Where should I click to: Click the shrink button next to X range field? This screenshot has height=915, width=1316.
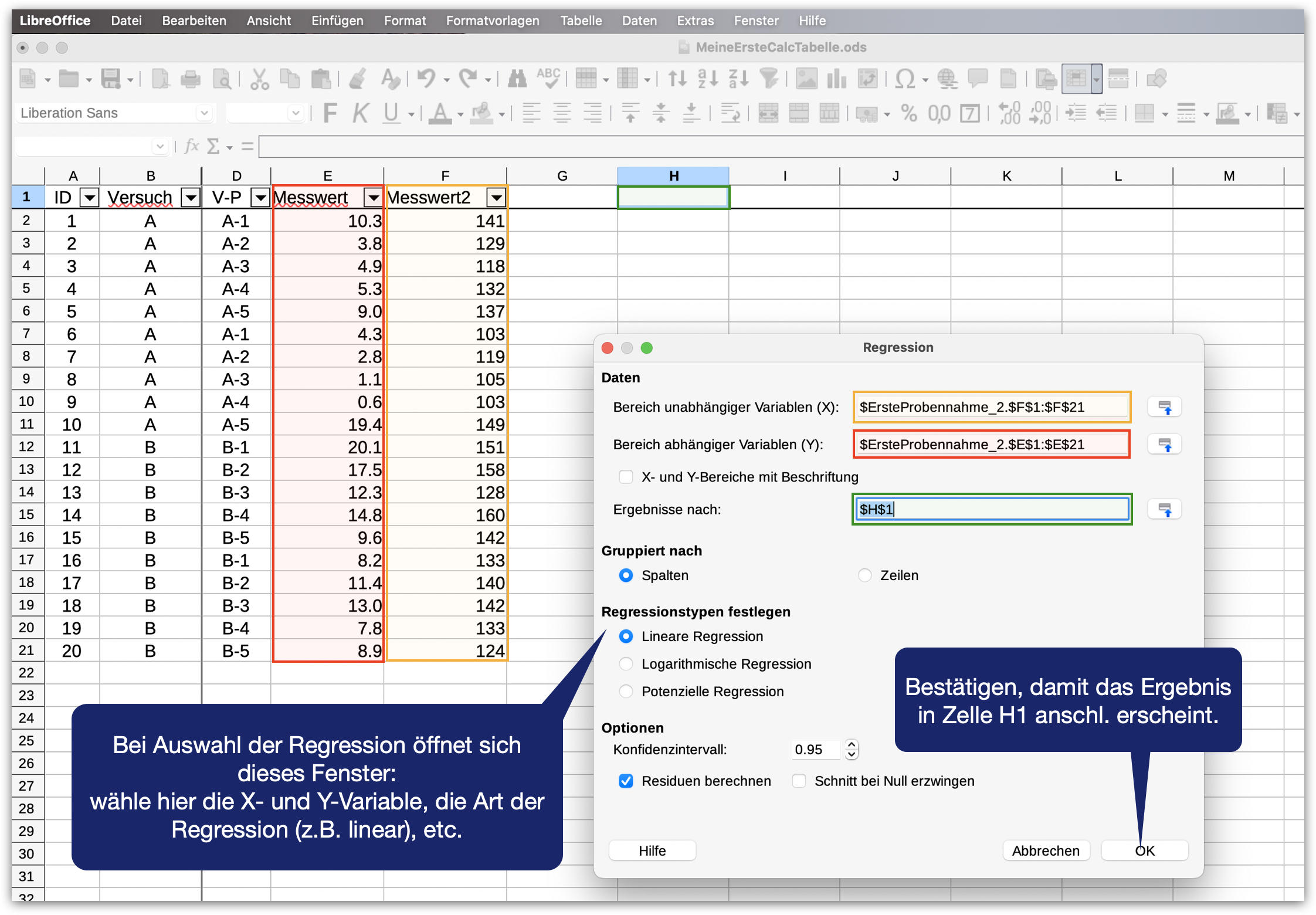pyautogui.click(x=1164, y=407)
